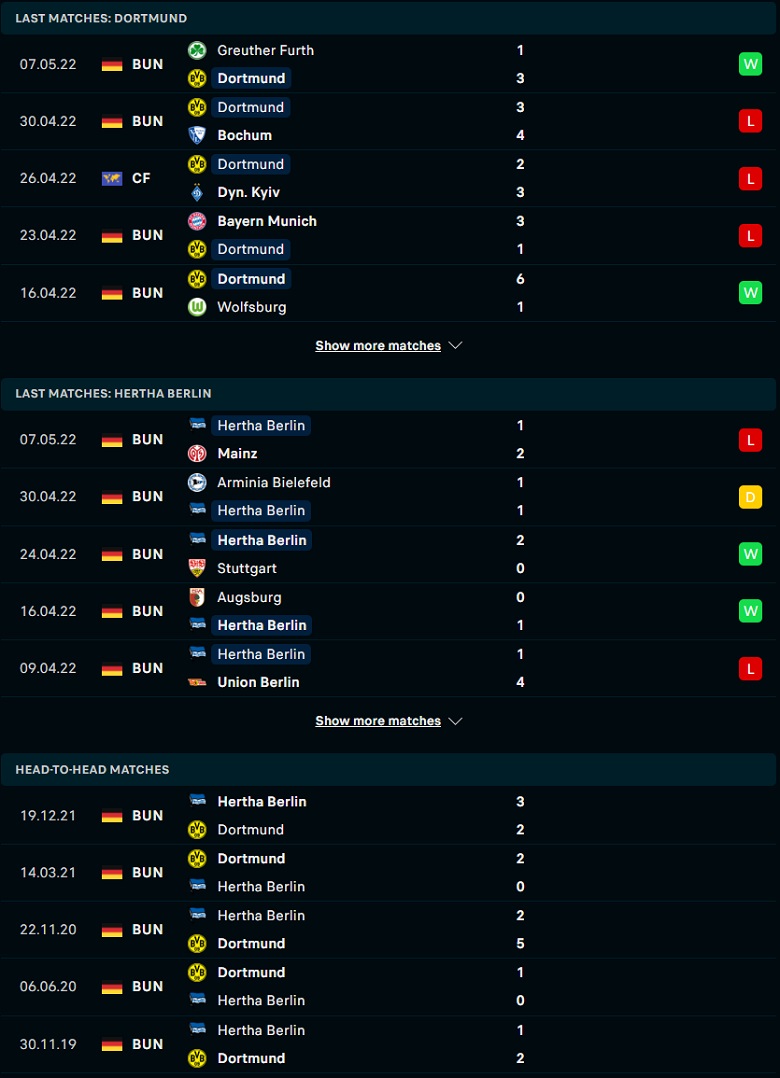Viewport: 780px width, 1078px height.
Task: Click the green W badge for Greuther Furth match
Action: point(750,65)
